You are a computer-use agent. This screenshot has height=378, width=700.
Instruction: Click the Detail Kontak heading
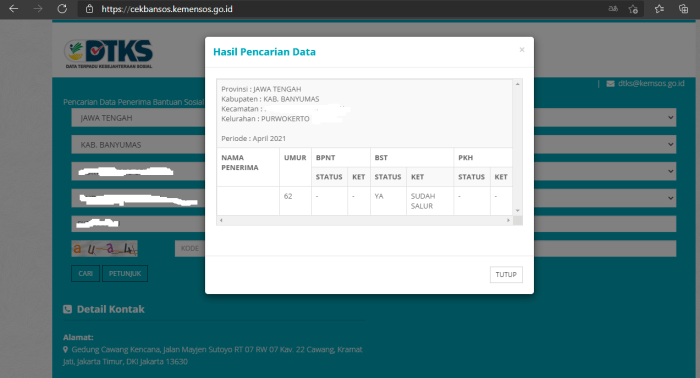point(111,309)
